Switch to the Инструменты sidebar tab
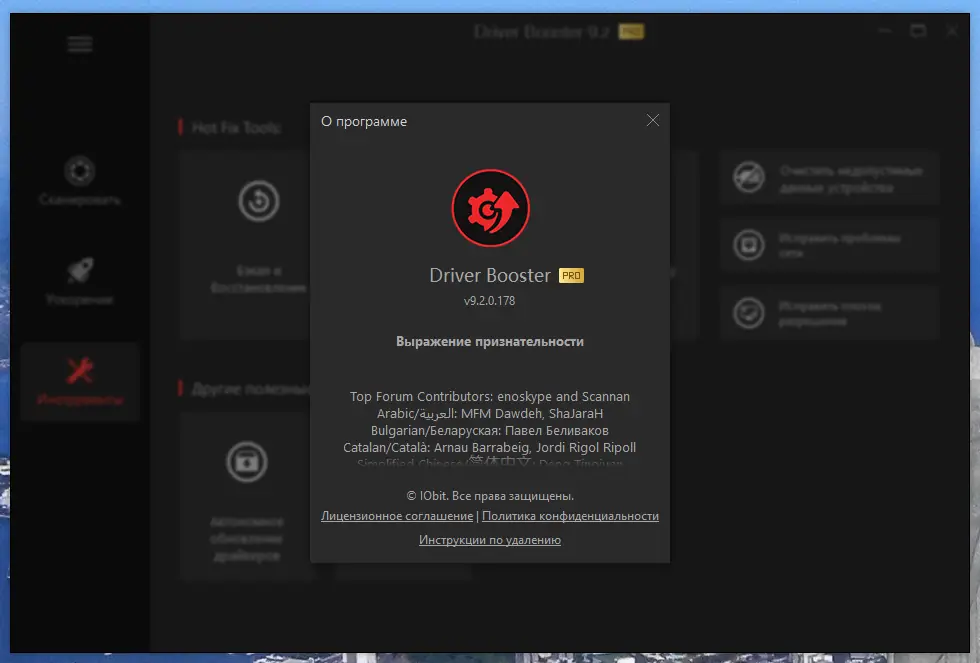980x663 pixels. point(80,382)
